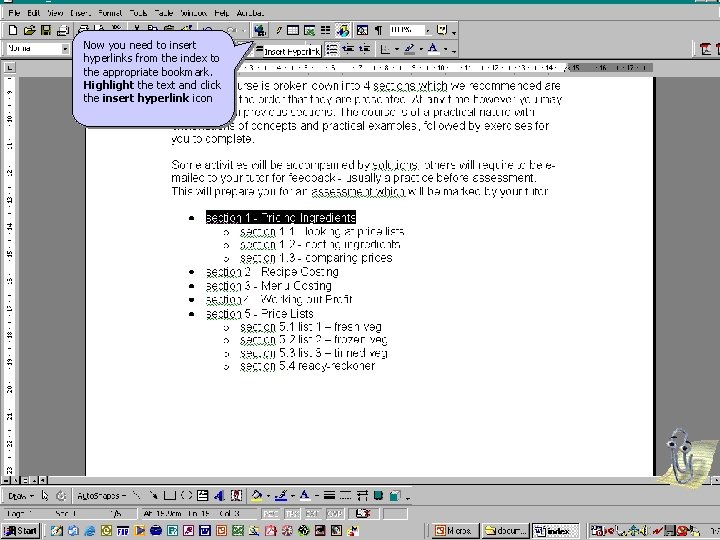Open the Insert menu
The image size is (720, 540).
(80, 13)
